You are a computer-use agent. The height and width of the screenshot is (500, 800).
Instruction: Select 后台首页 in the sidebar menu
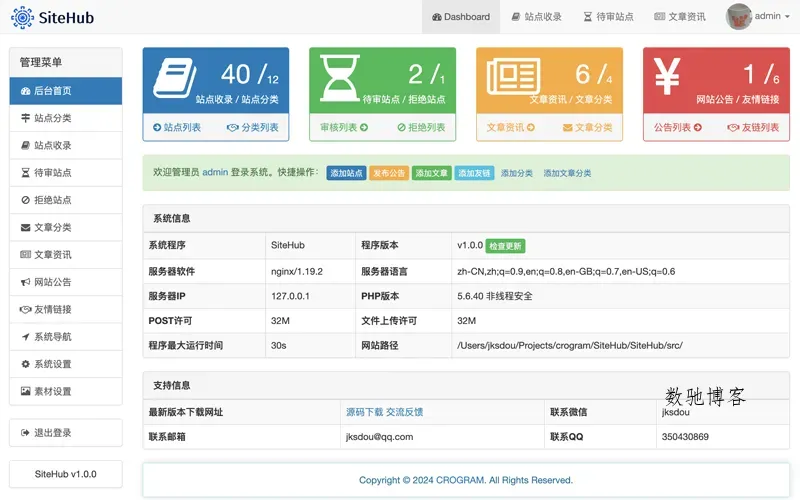[66, 91]
